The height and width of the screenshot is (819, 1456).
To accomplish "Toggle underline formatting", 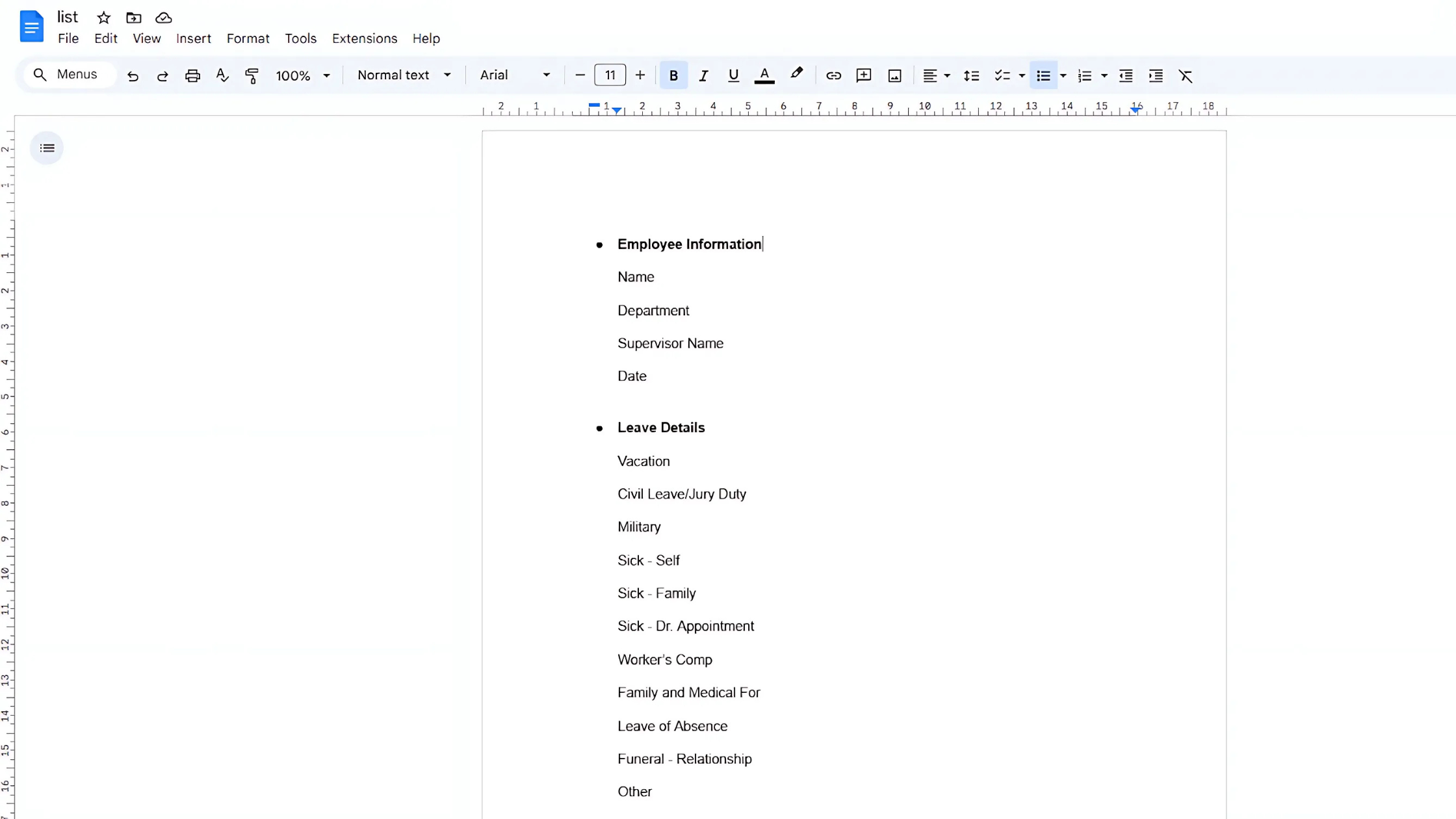I will [x=733, y=76].
